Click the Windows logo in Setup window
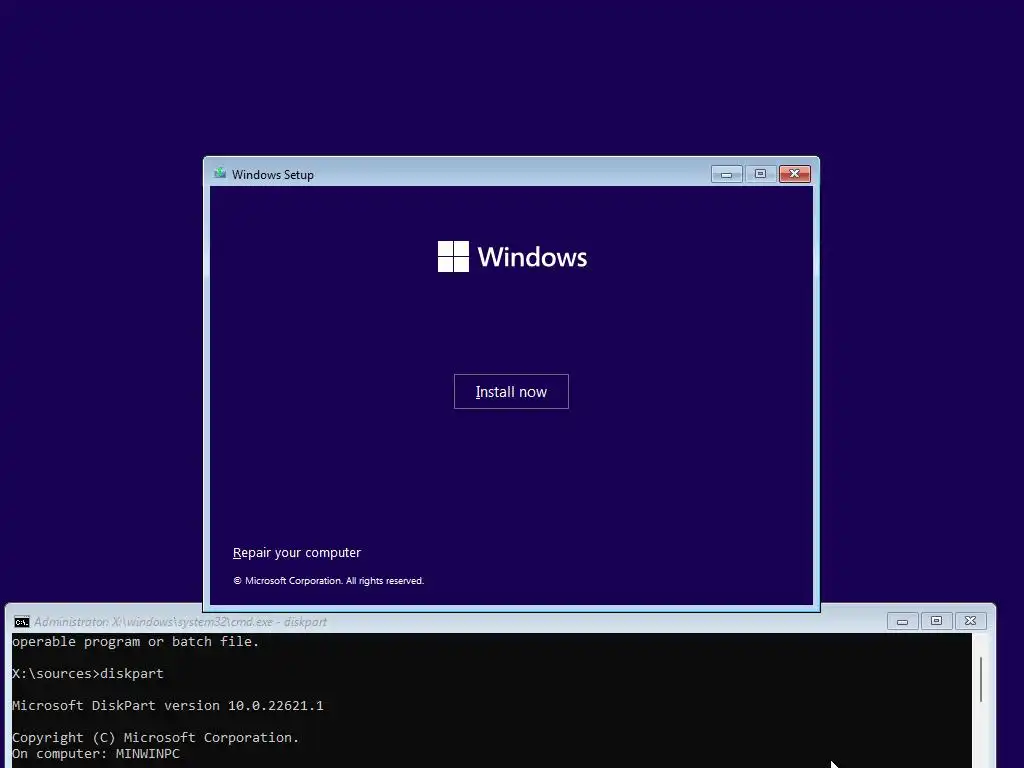Viewport: 1024px width, 768px height. click(x=453, y=256)
